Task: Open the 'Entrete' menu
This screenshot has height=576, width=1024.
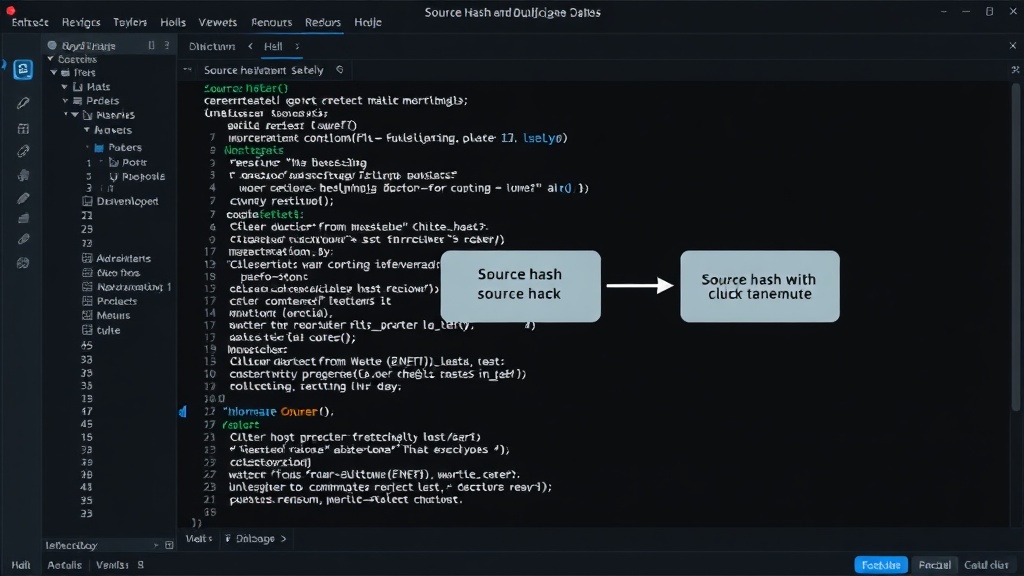Action: tap(30, 22)
